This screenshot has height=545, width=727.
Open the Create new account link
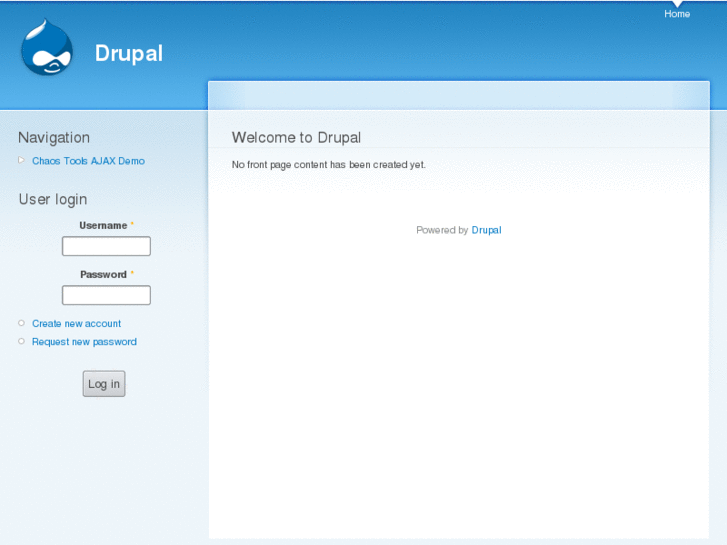click(77, 323)
